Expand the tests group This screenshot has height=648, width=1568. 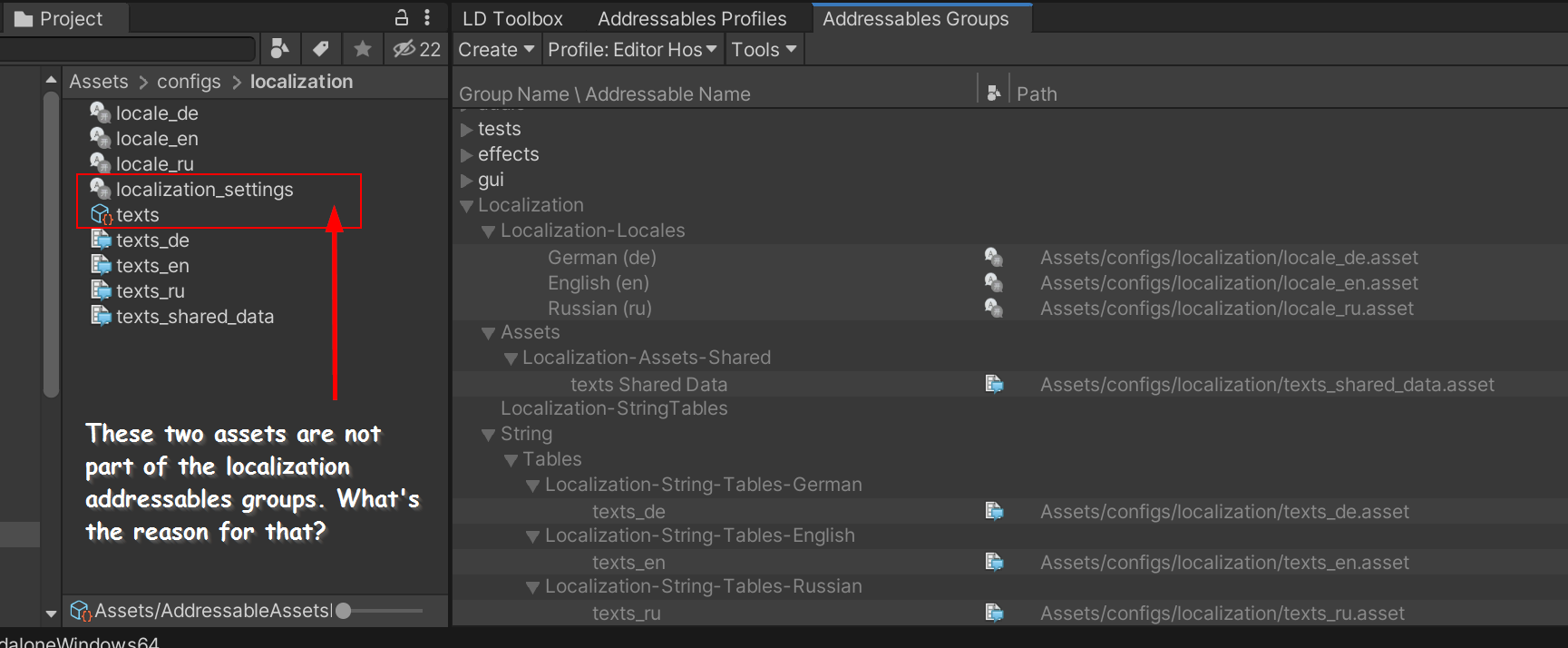click(x=466, y=130)
